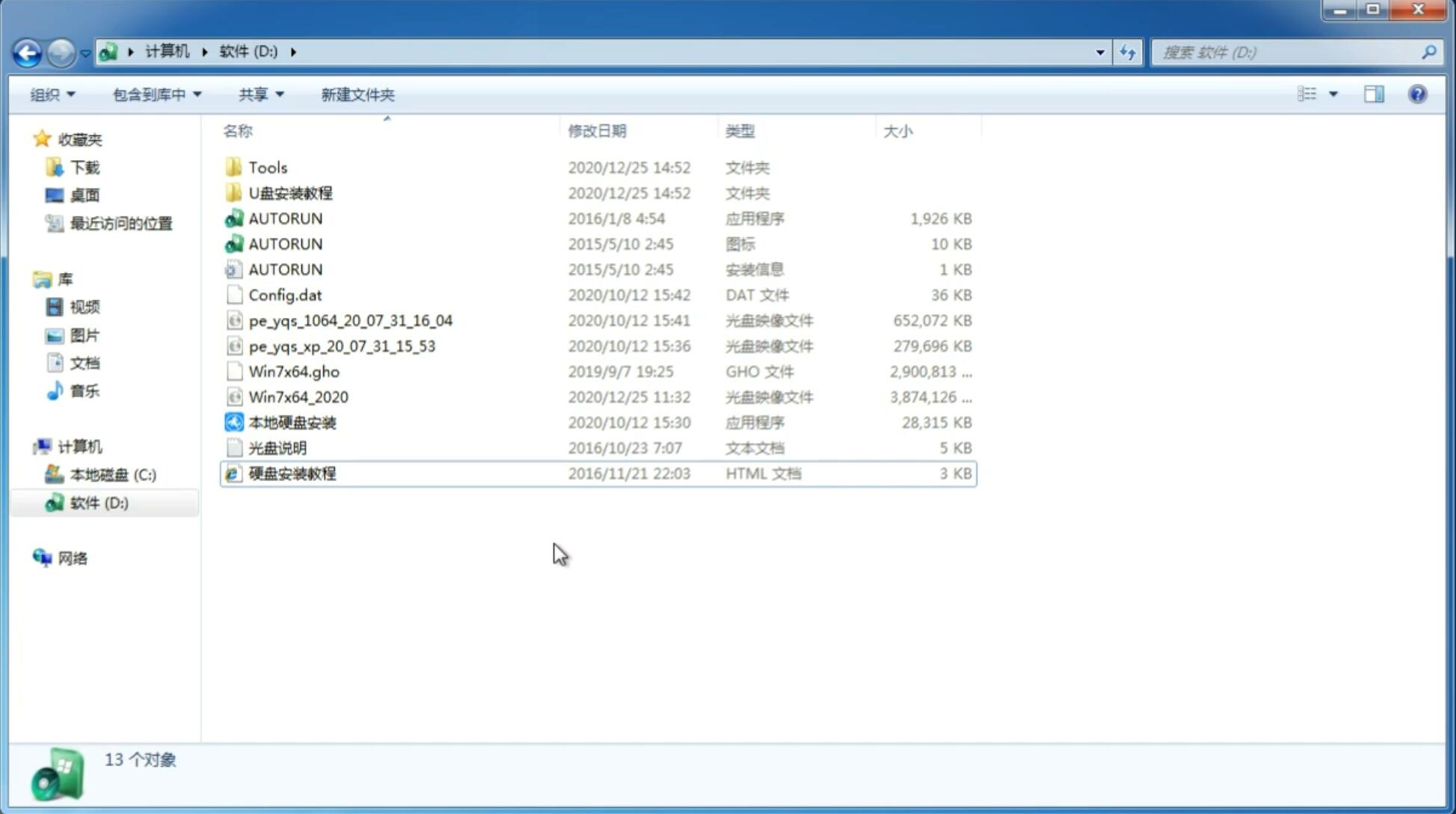Screen dimensions: 1456x814
Task: Open 硬盘安装教程 HTML document
Action: click(292, 473)
